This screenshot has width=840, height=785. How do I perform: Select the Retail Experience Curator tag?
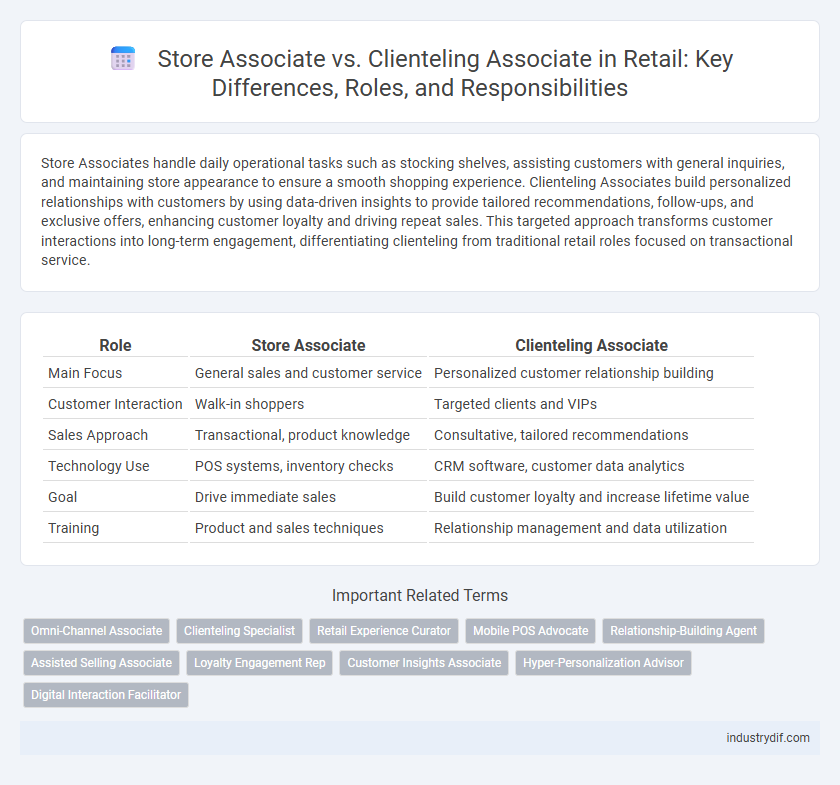384,631
